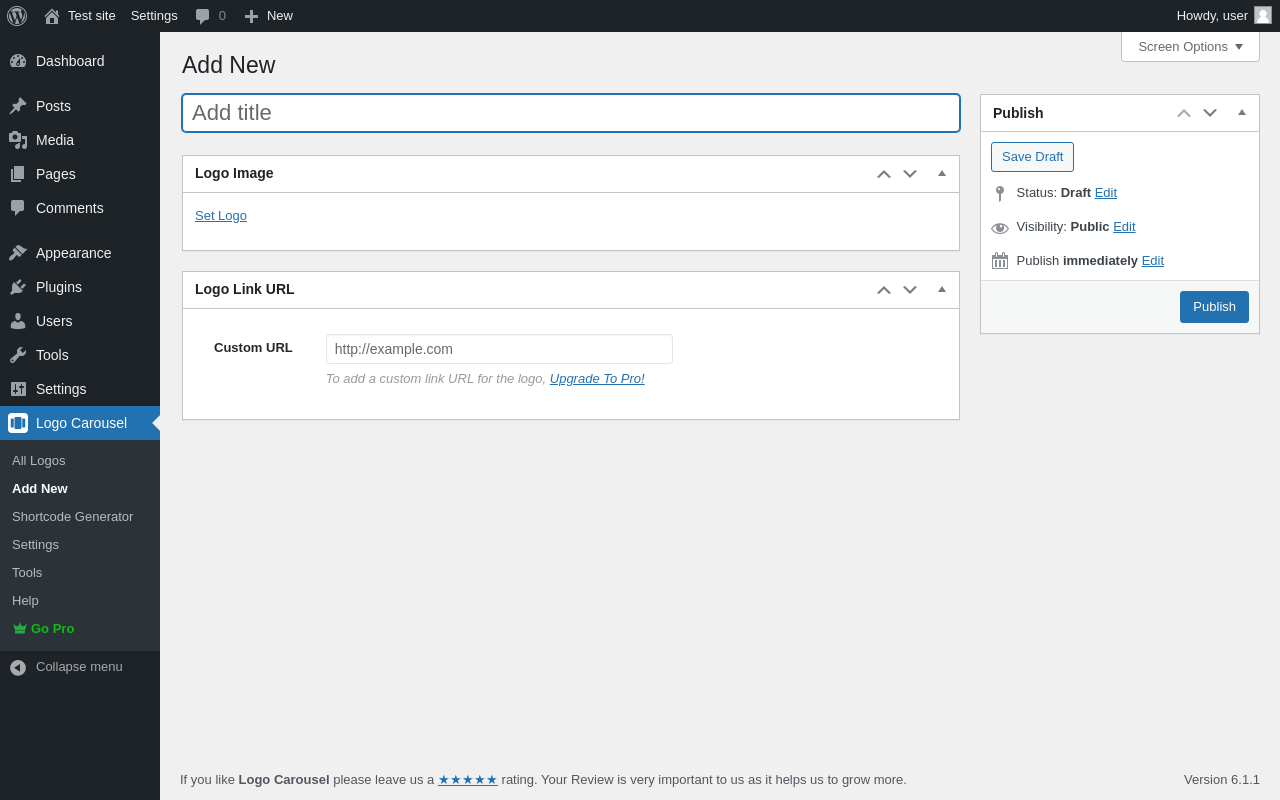Click the Set Logo link

point(221,215)
